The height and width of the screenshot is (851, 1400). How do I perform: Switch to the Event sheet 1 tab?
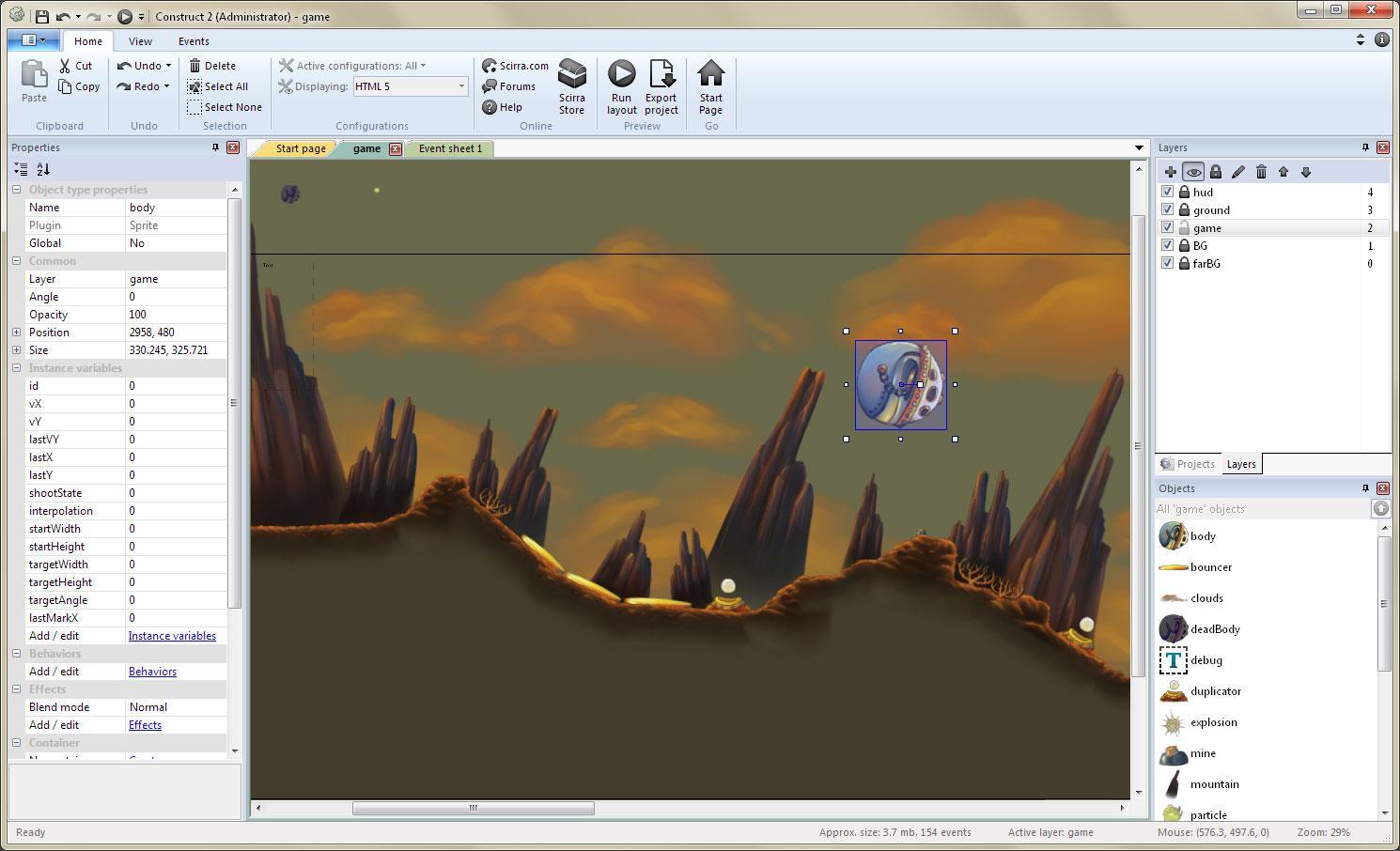coord(450,148)
